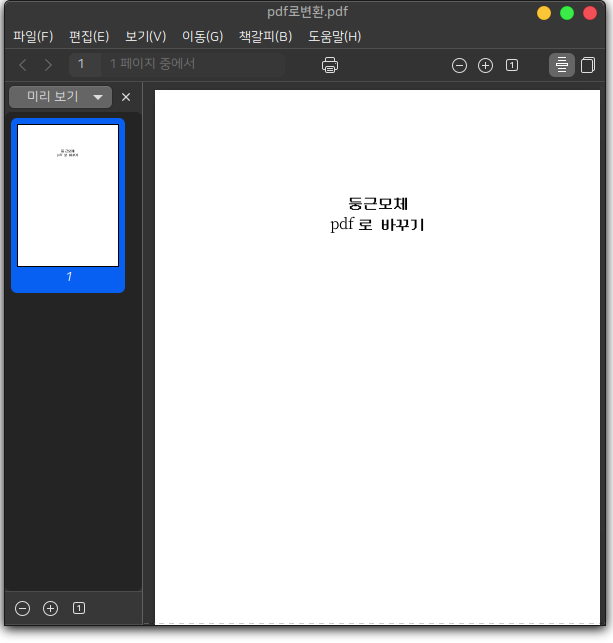Image resolution: width=613 pixels, height=643 pixels.
Task: Zoom in using main toolbar plus icon
Action: pyautogui.click(x=485, y=65)
